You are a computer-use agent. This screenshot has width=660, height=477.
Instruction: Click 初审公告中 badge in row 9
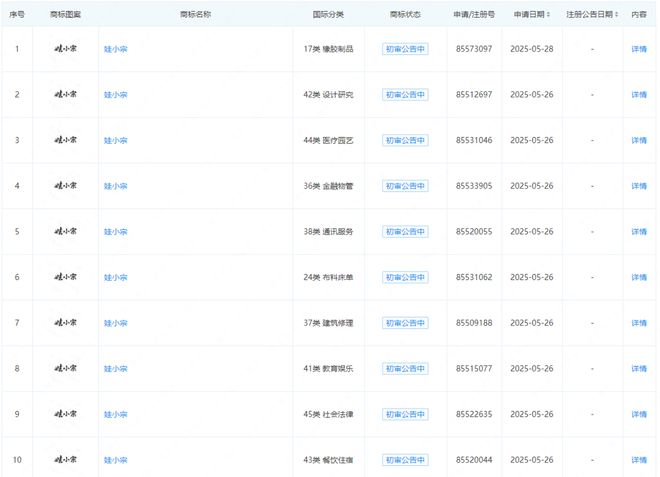(405, 414)
